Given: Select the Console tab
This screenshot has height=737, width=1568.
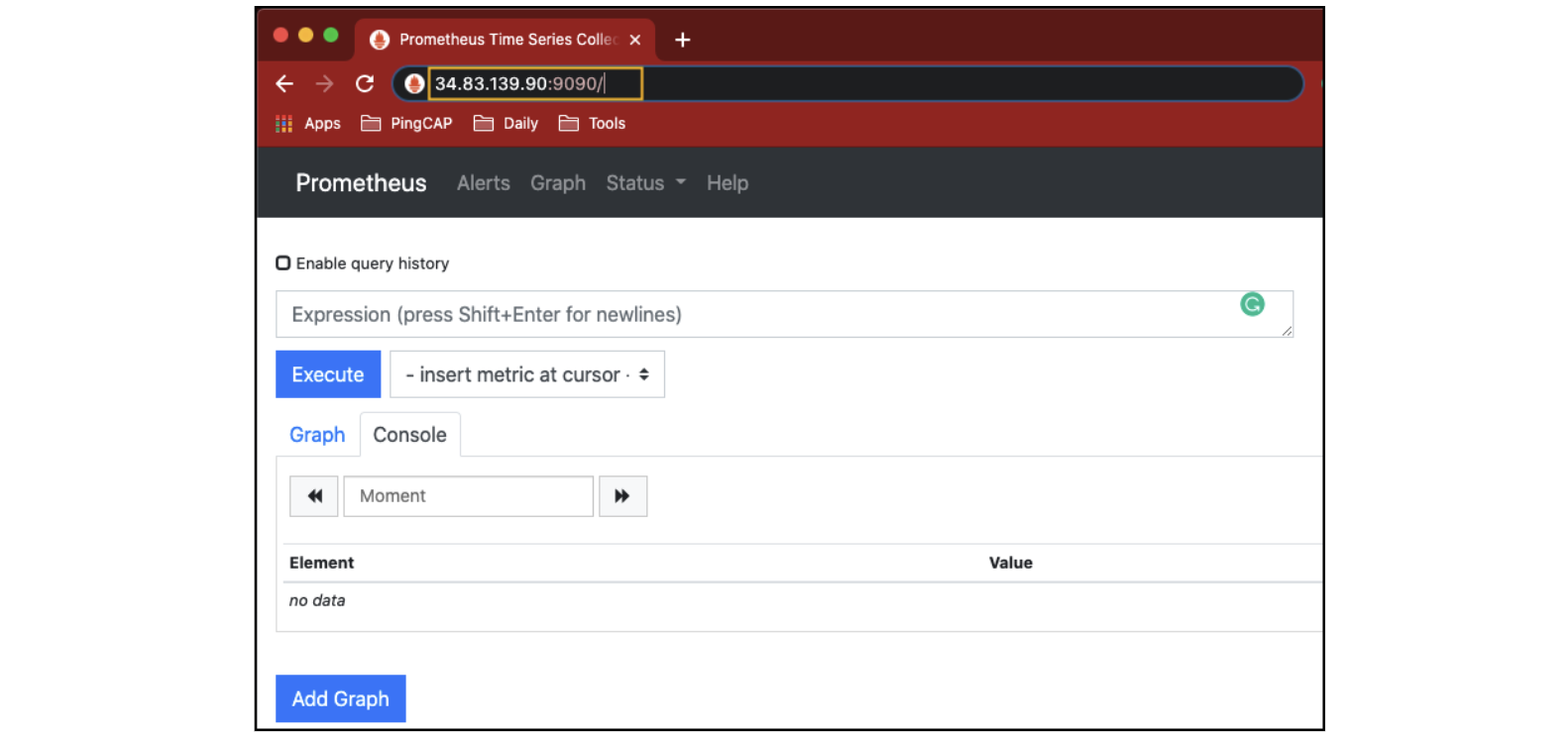Looking at the screenshot, I should 409,435.
